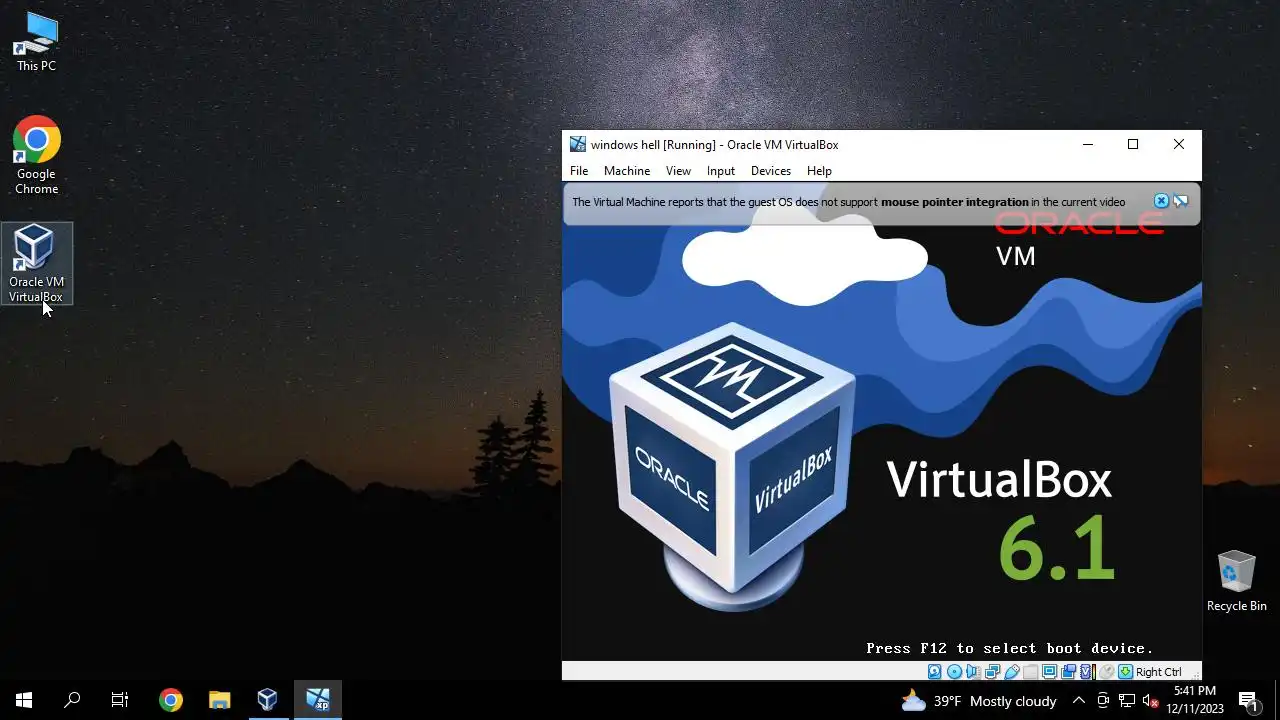The height and width of the screenshot is (720, 1280).
Task: Click the Right Ctrl host key label
Action: (x=1159, y=672)
